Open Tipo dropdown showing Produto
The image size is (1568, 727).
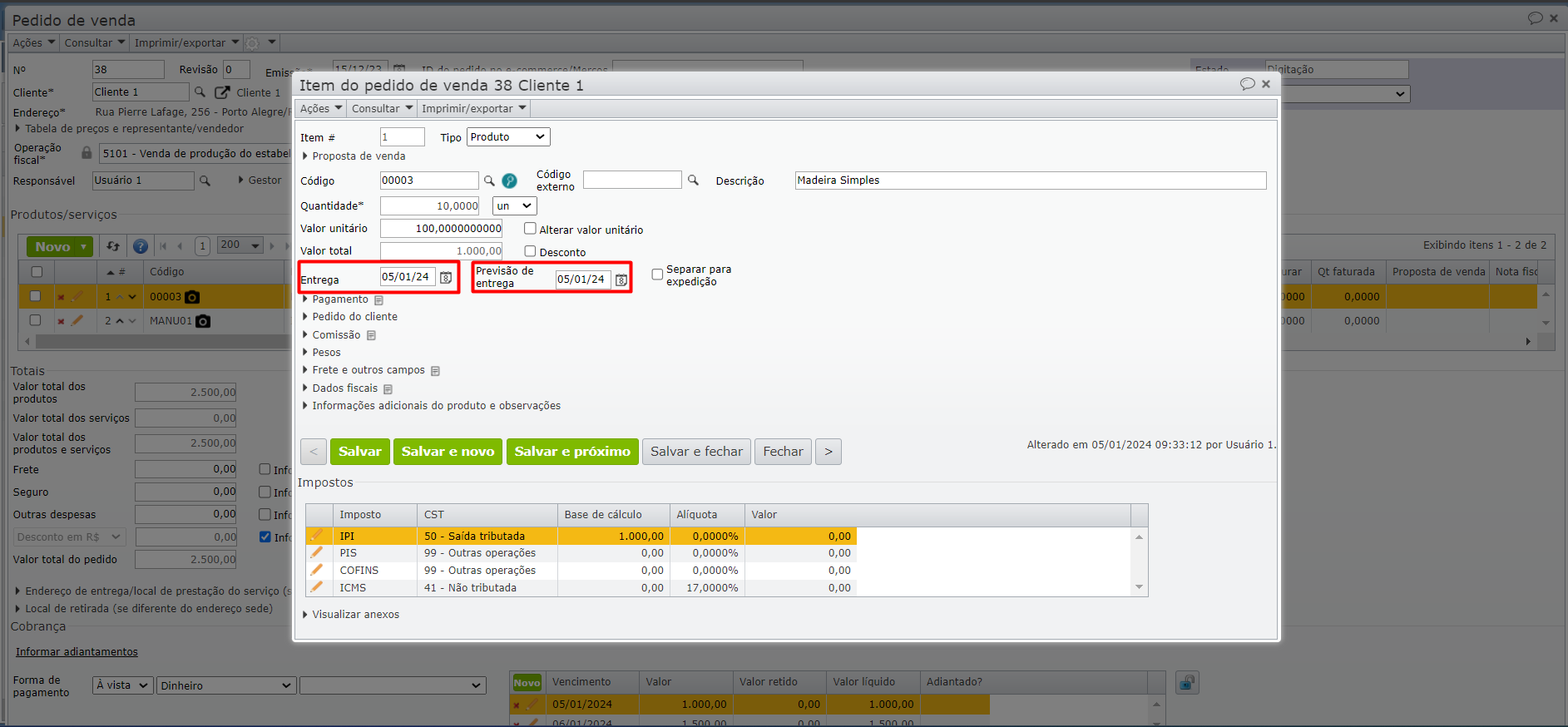point(508,137)
